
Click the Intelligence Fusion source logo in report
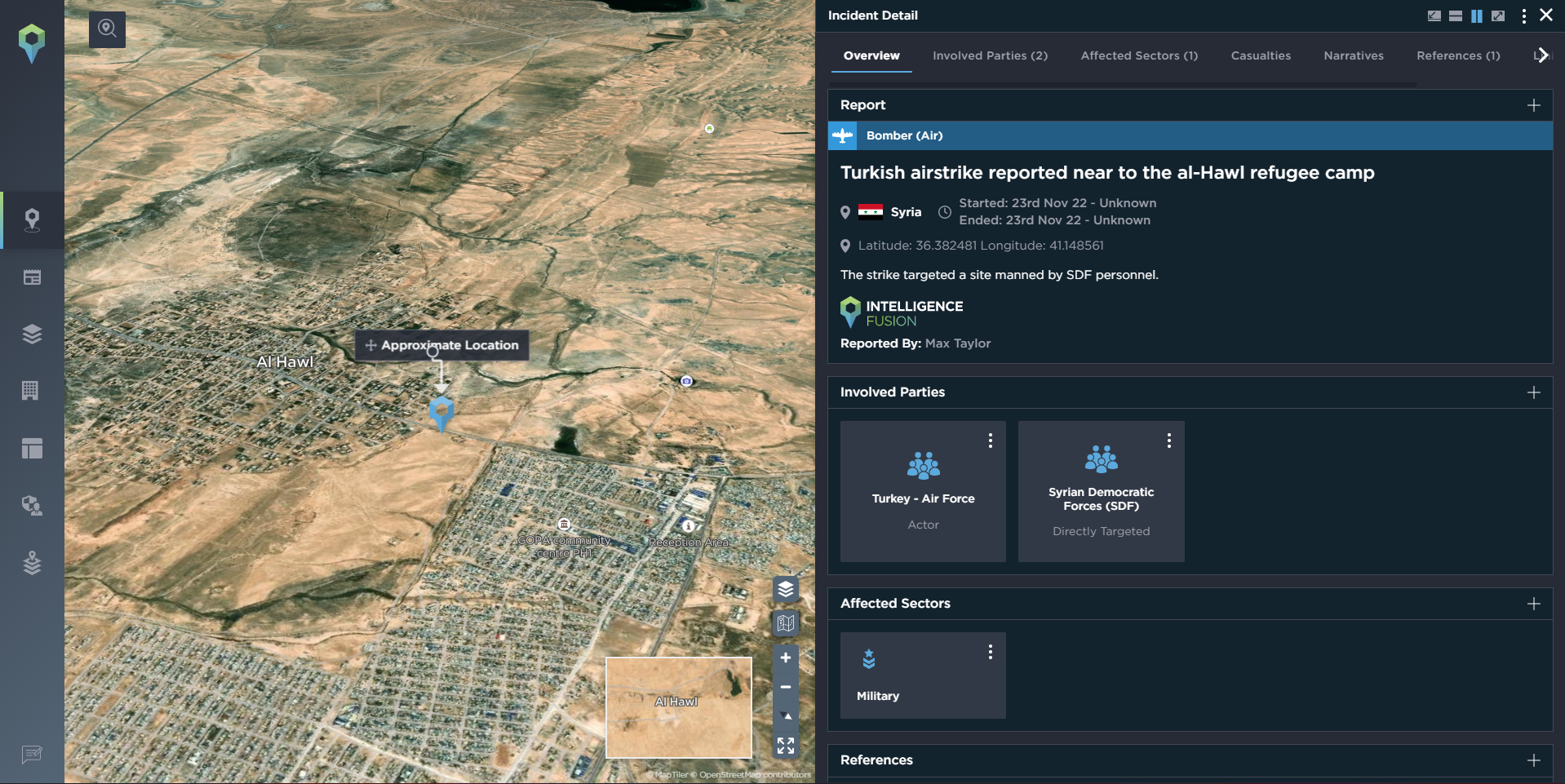coord(902,313)
